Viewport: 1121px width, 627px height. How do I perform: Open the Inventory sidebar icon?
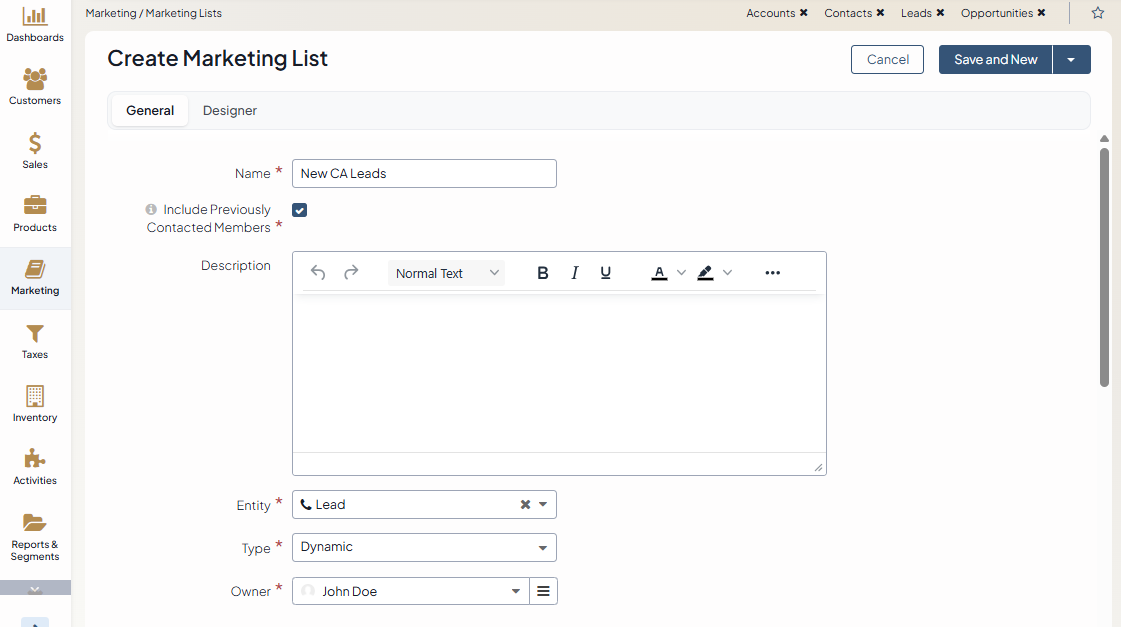tap(35, 404)
